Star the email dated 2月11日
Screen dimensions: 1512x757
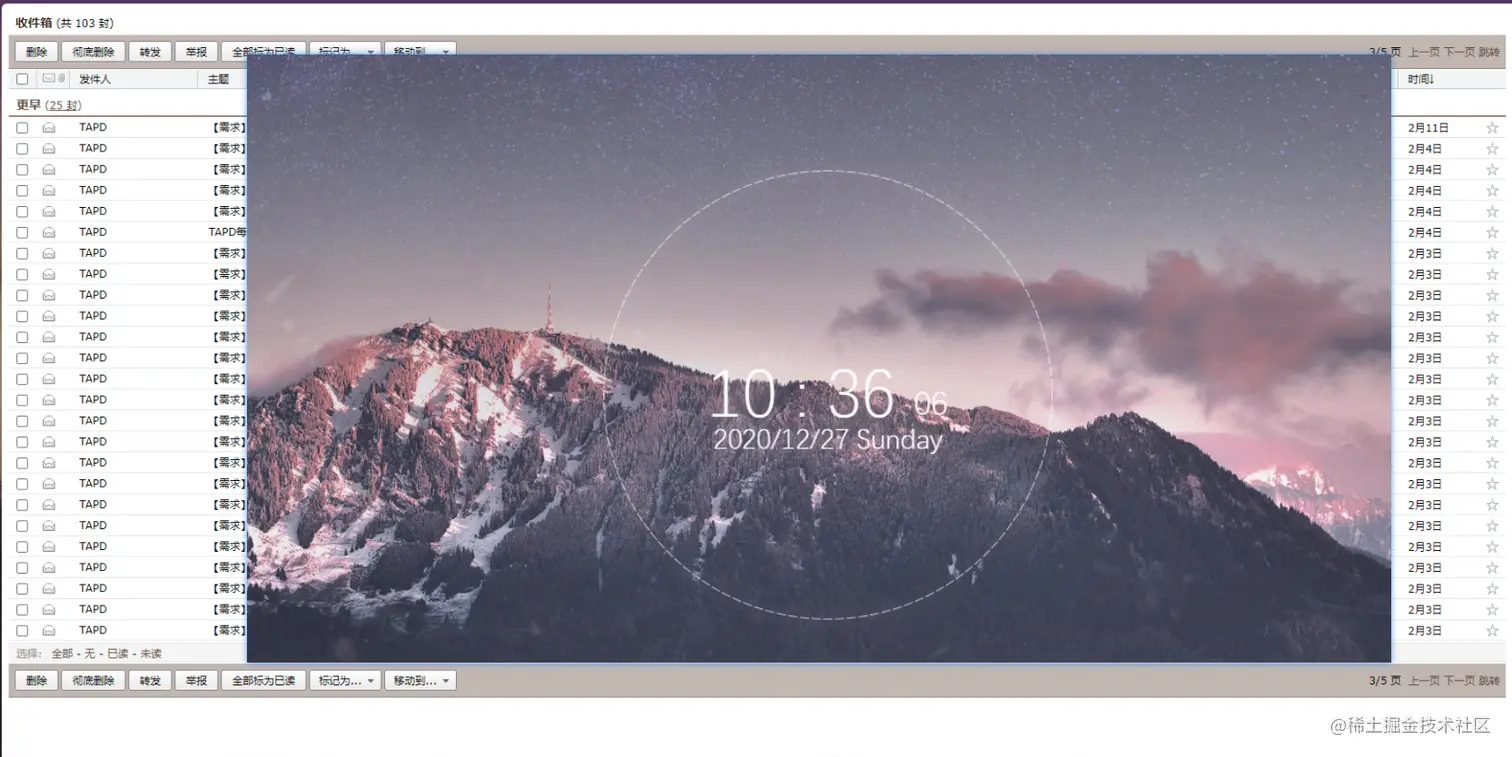pos(1492,128)
